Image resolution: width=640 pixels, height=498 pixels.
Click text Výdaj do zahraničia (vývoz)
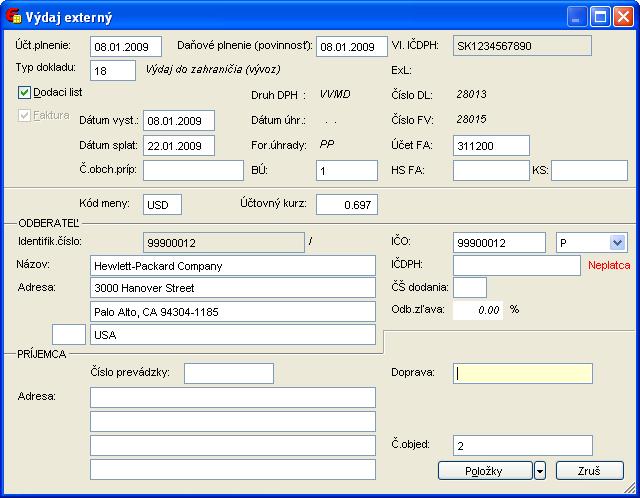click(213, 69)
